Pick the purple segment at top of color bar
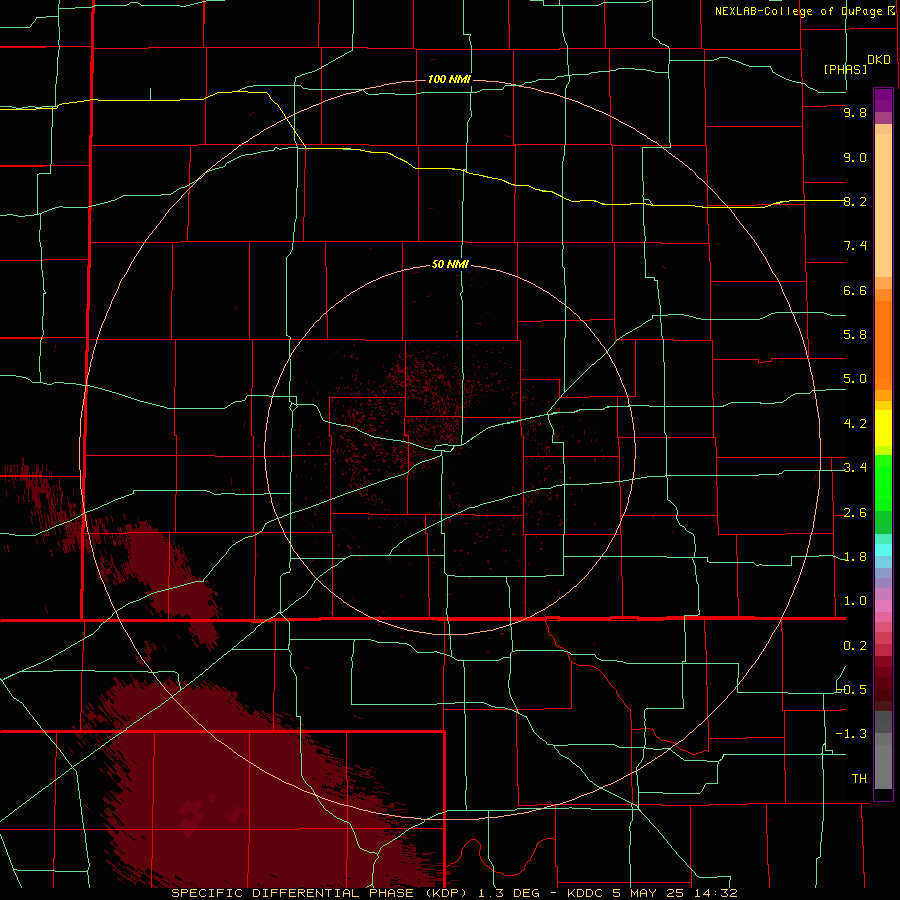 click(883, 100)
